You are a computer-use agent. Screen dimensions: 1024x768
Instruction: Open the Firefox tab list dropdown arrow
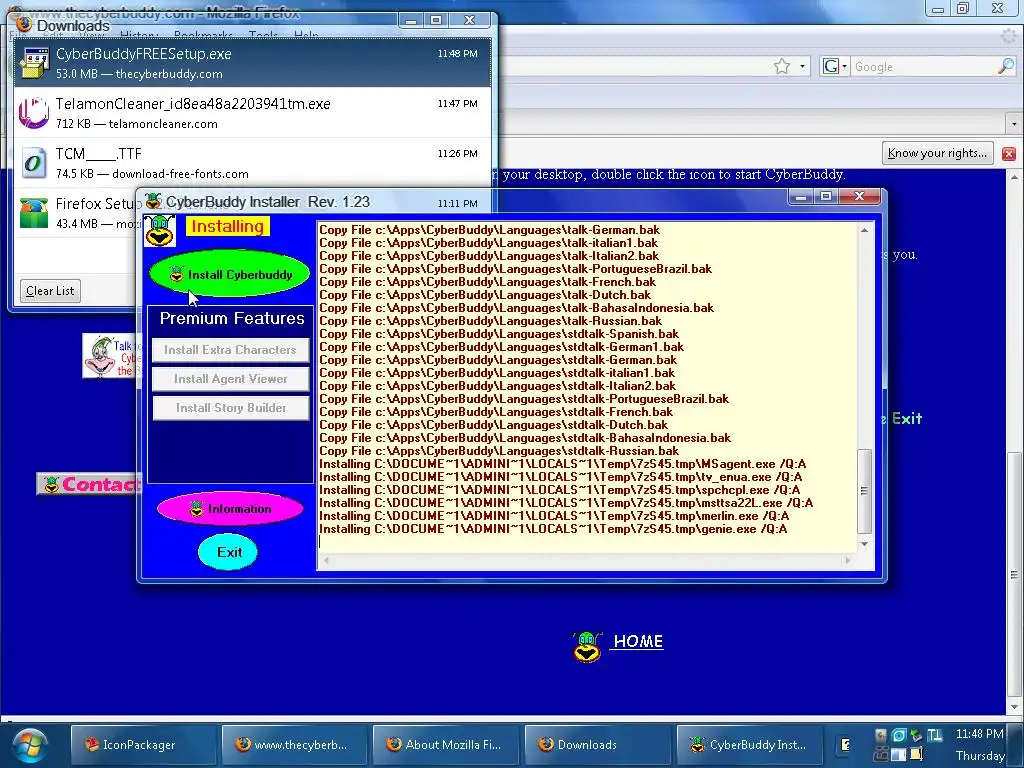coord(1014,123)
